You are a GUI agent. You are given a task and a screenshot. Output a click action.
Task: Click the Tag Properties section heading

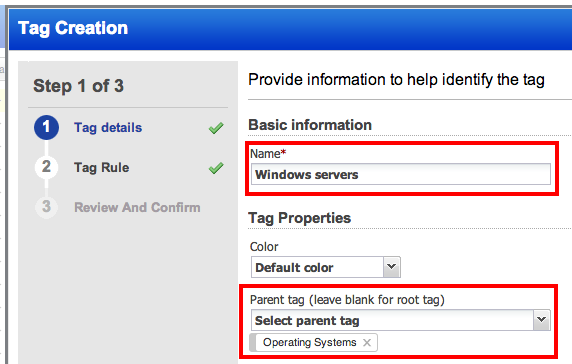pyautogui.click(x=299, y=218)
